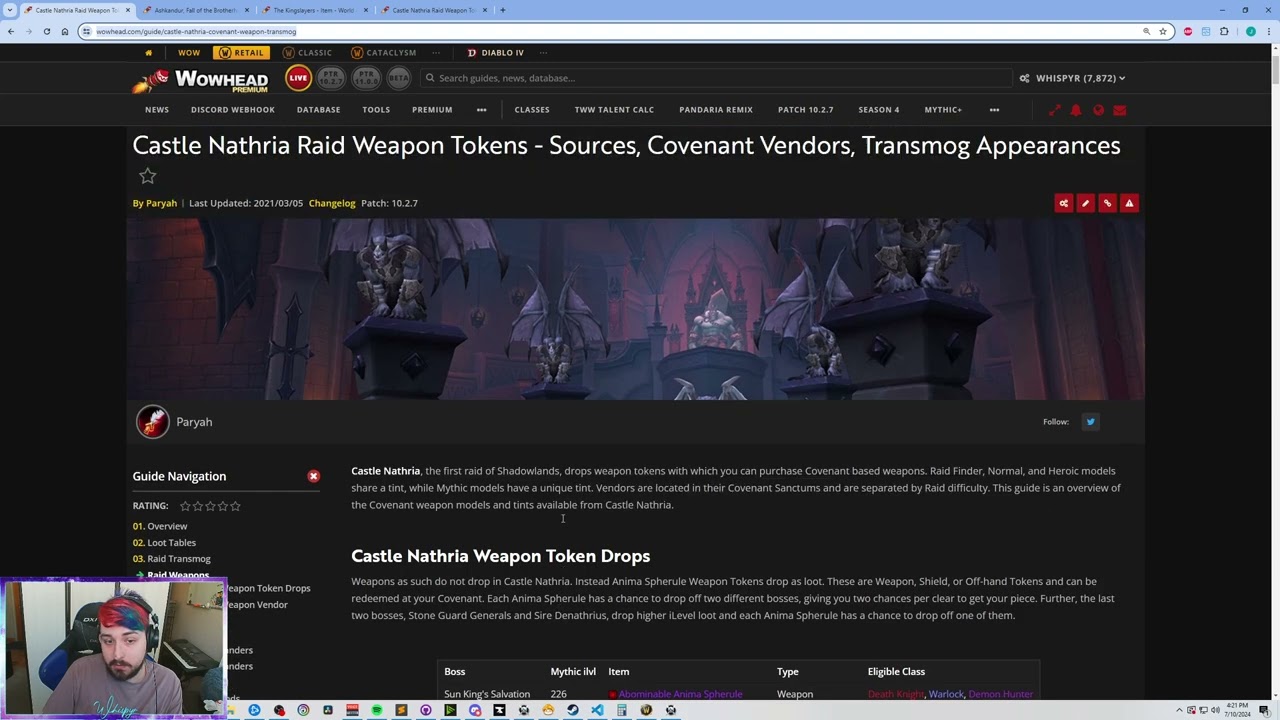Screen dimensions: 1280x720
Task: Select the WOW tab in top bar
Action: point(189,53)
